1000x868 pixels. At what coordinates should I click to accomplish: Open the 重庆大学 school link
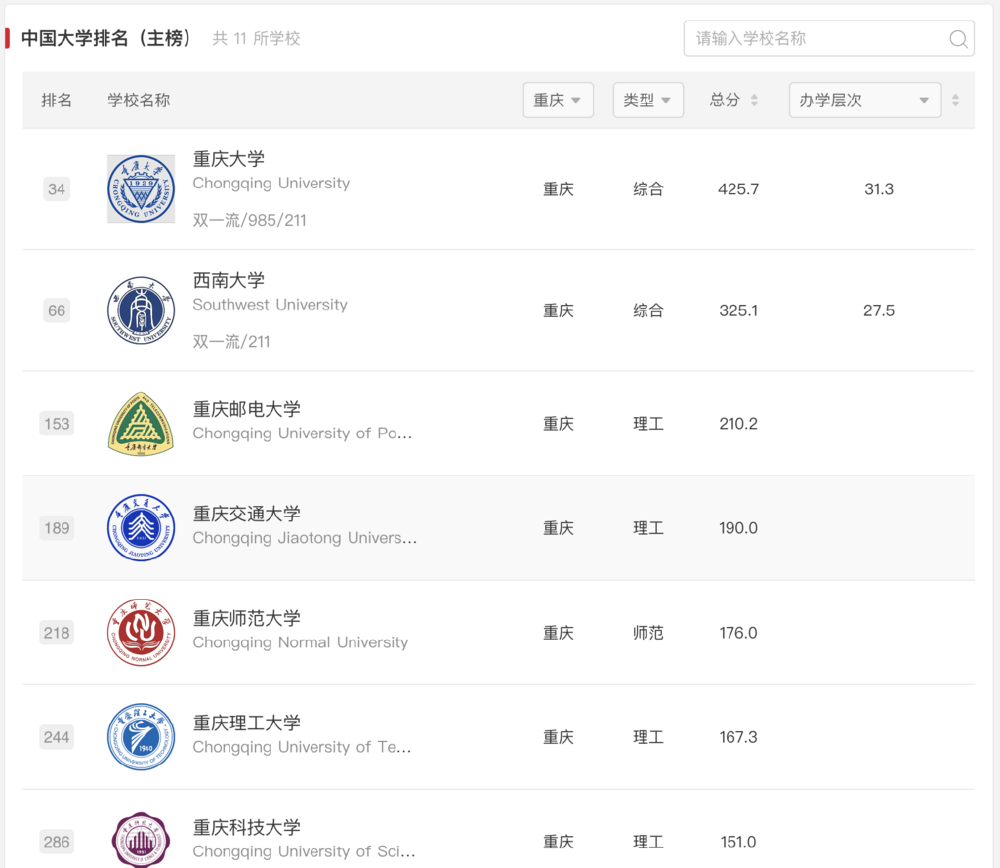(x=228, y=159)
